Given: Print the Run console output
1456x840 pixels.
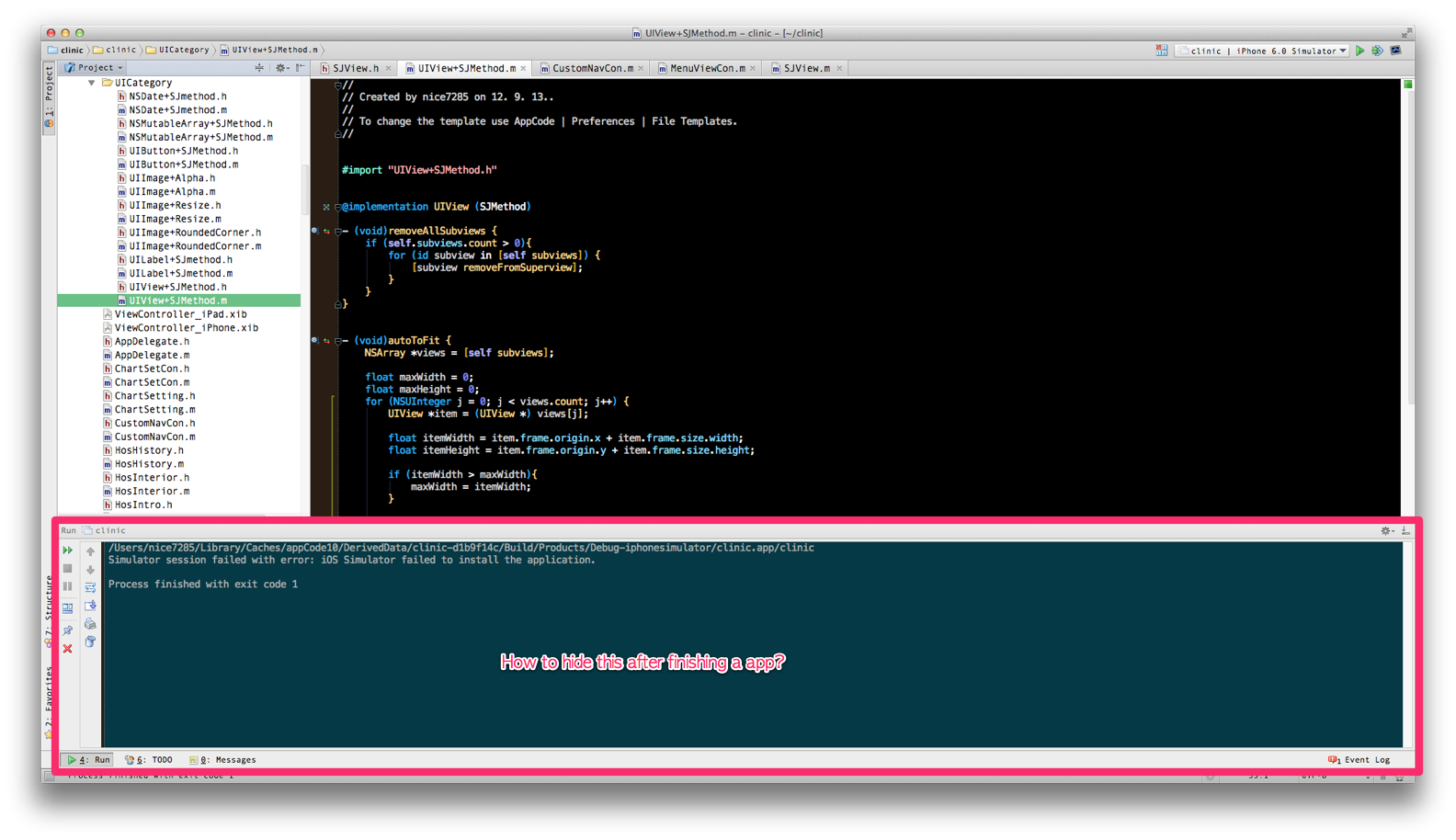Looking at the screenshot, I should pos(90,624).
